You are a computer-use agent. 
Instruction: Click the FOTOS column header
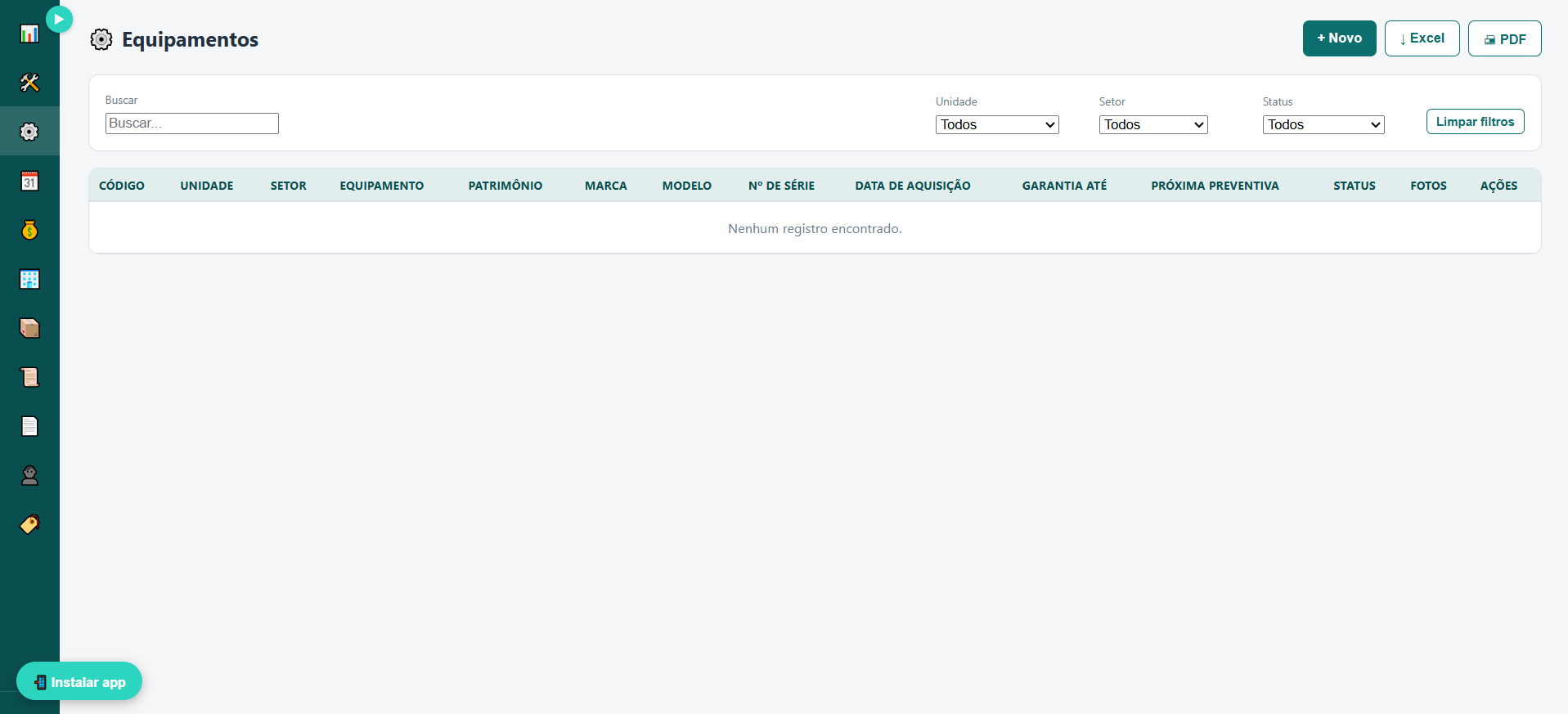coord(1429,186)
